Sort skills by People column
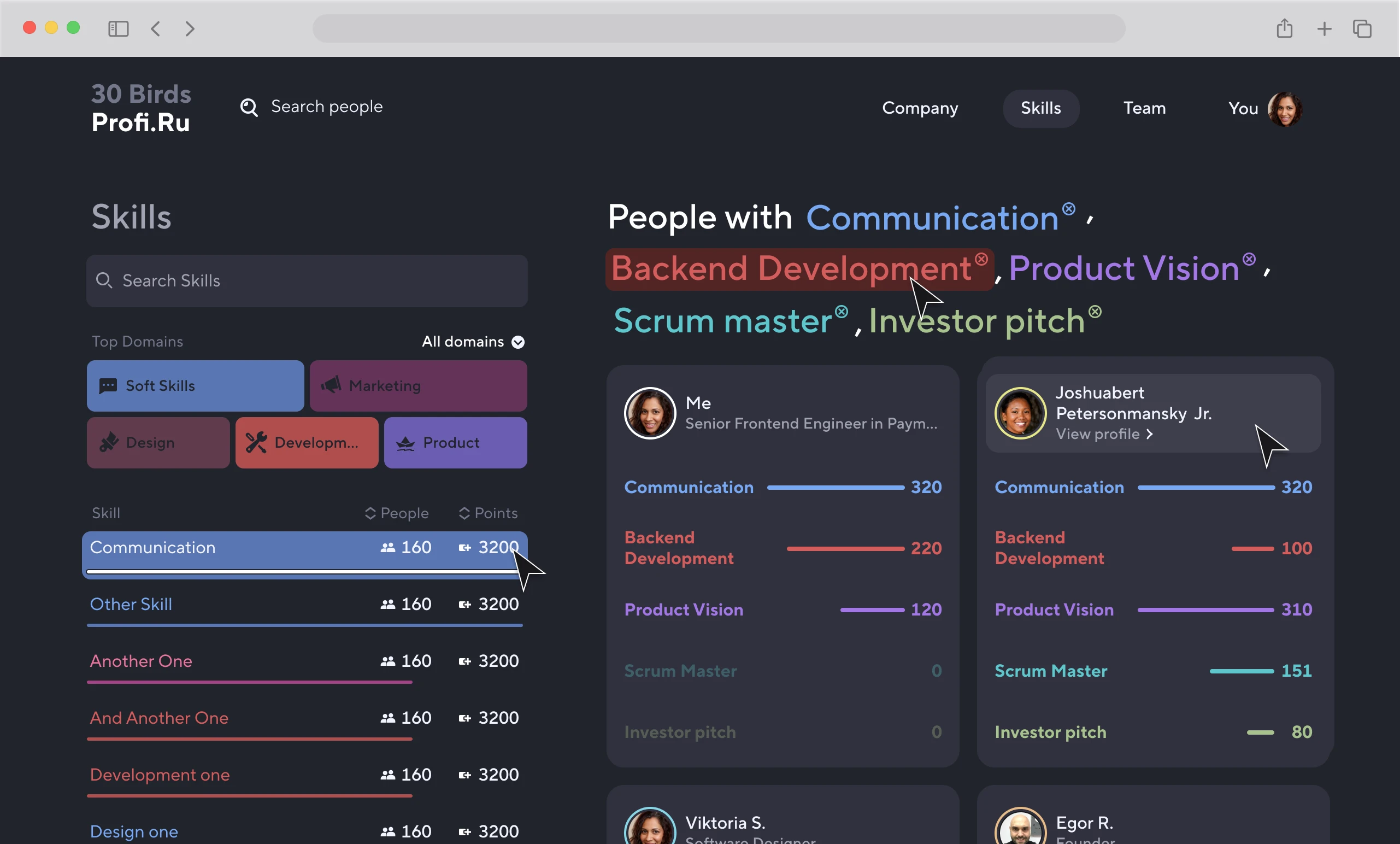The image size is (1400, 844). pos(397,513)
